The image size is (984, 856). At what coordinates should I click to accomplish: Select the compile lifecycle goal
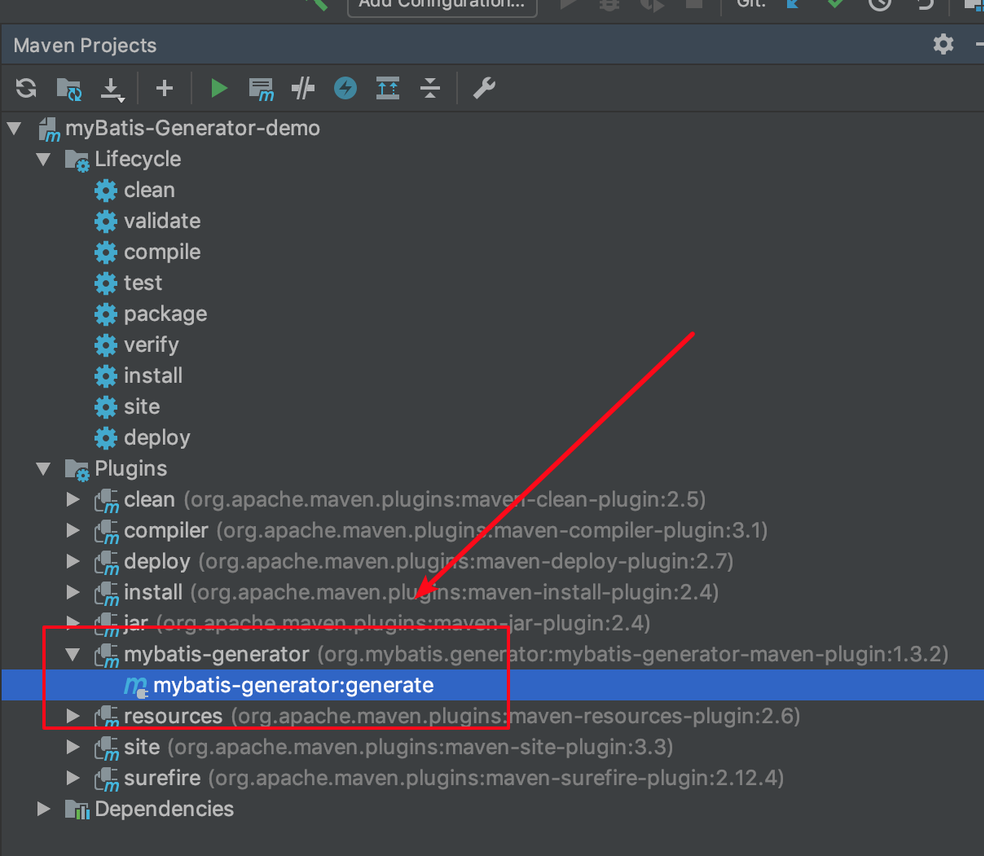coord(162,252)
